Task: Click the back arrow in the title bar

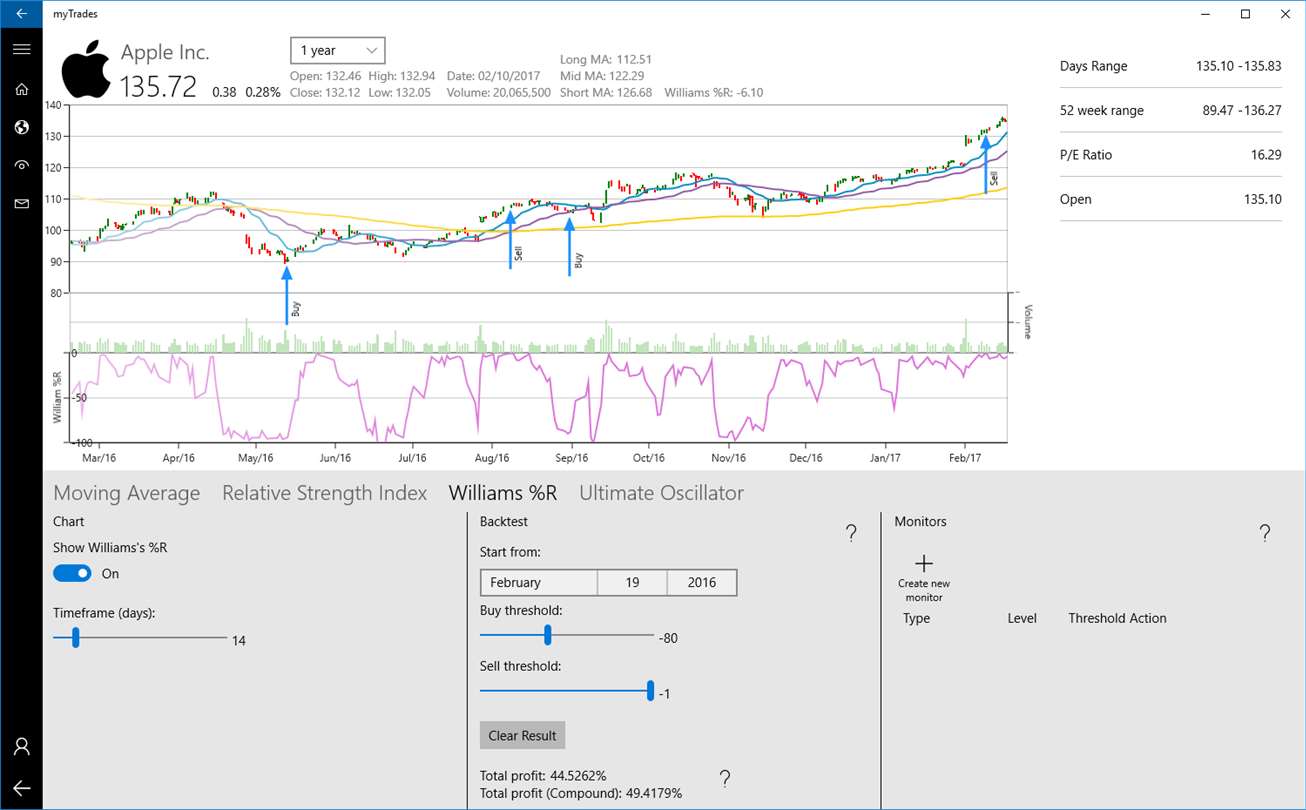Action: (x=21, y=14)
